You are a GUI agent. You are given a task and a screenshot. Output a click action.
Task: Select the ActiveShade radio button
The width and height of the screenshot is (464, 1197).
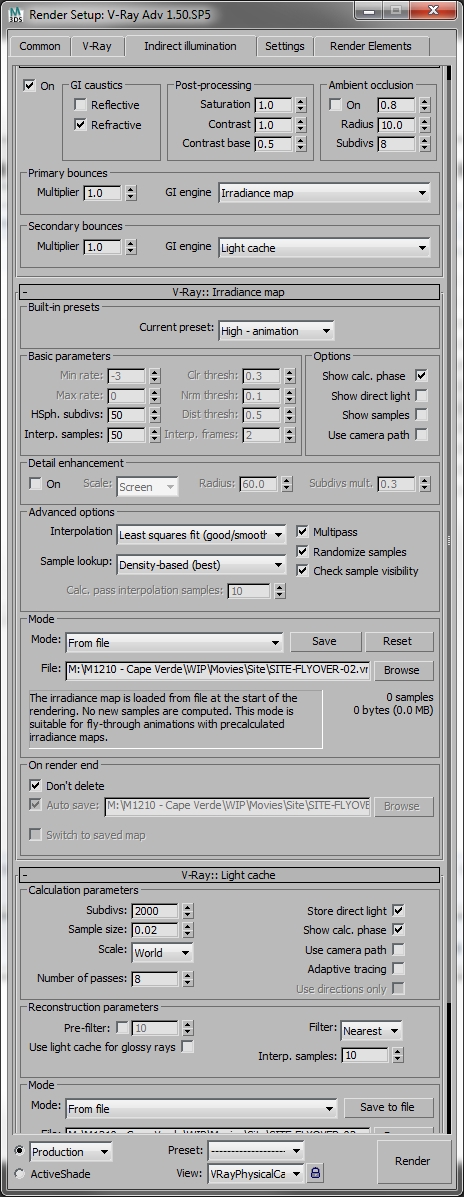(19, 1174)
